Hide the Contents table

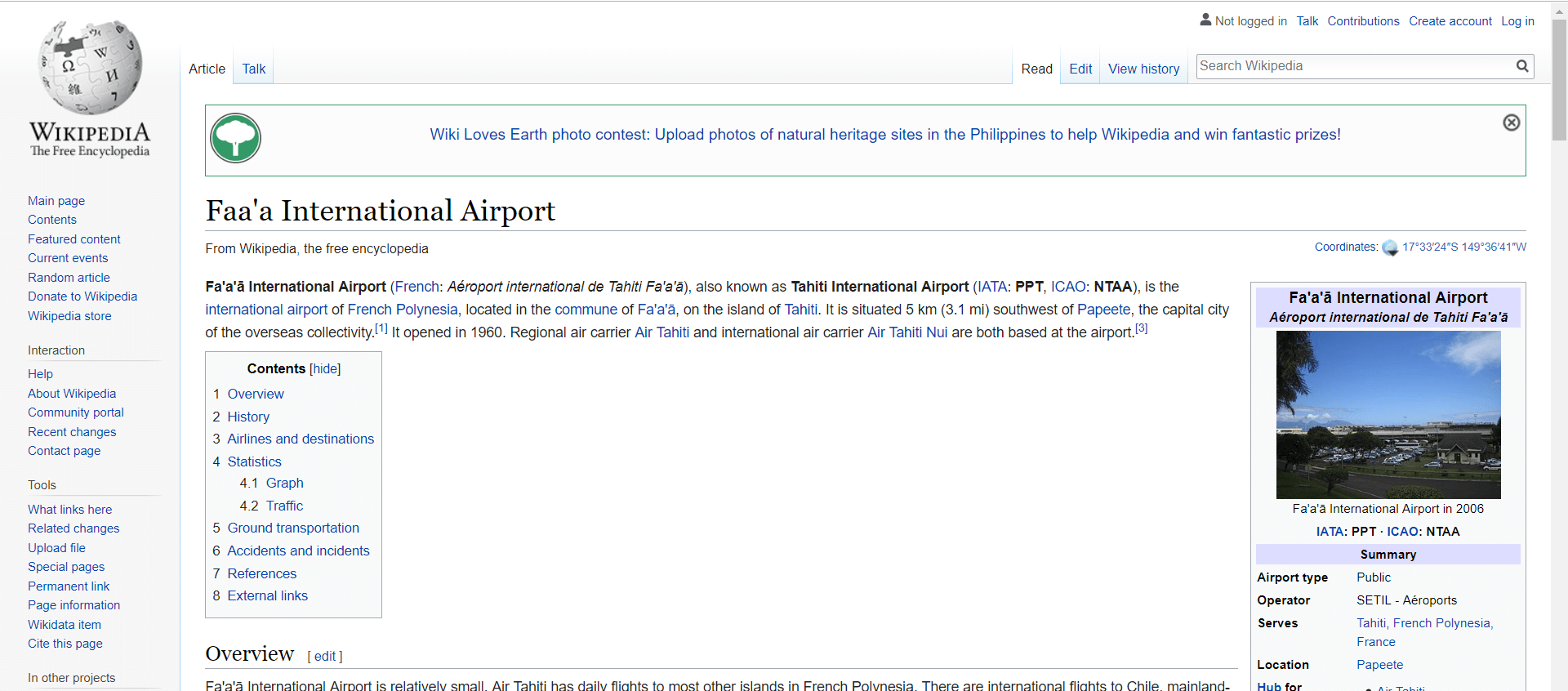[x=325, y=368]
